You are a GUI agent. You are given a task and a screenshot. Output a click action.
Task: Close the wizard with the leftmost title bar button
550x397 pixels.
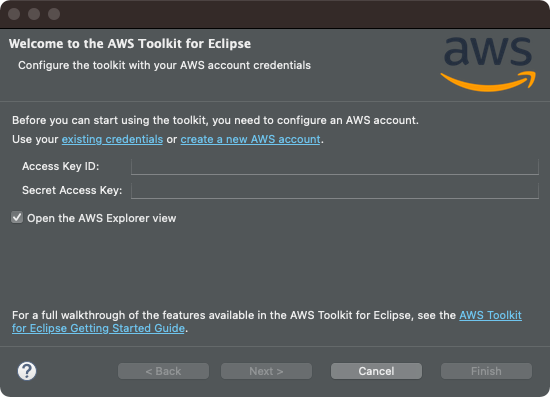14,14
